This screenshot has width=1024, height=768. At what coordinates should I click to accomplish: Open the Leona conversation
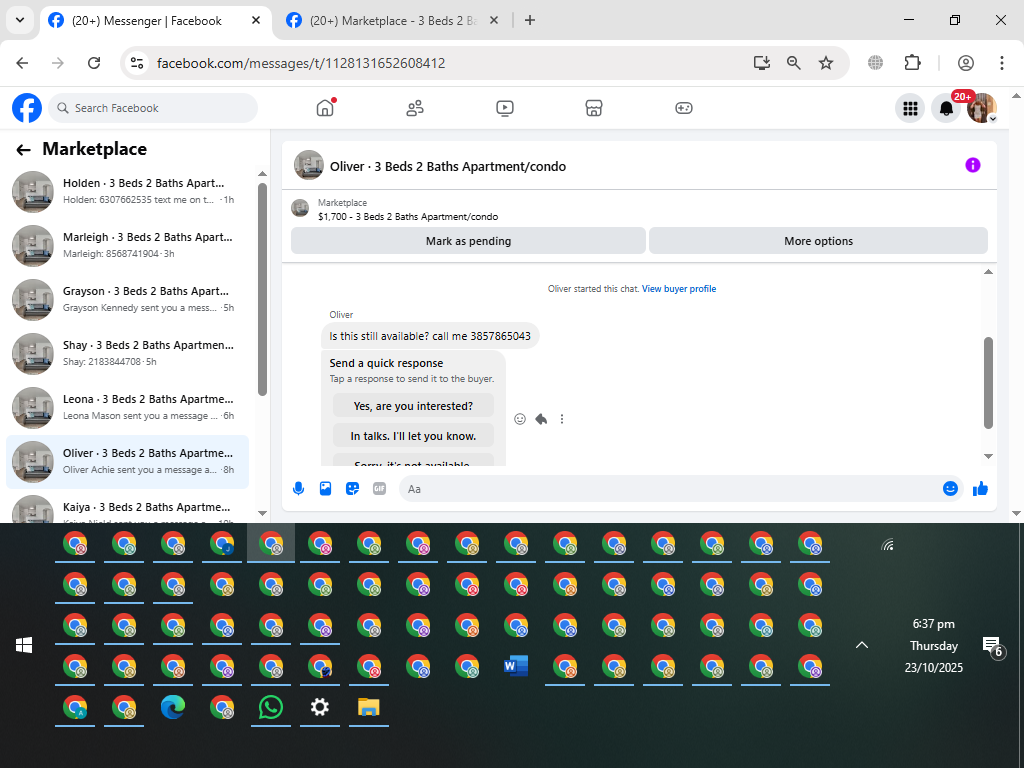pyautogui.click(x=127, y=408)
